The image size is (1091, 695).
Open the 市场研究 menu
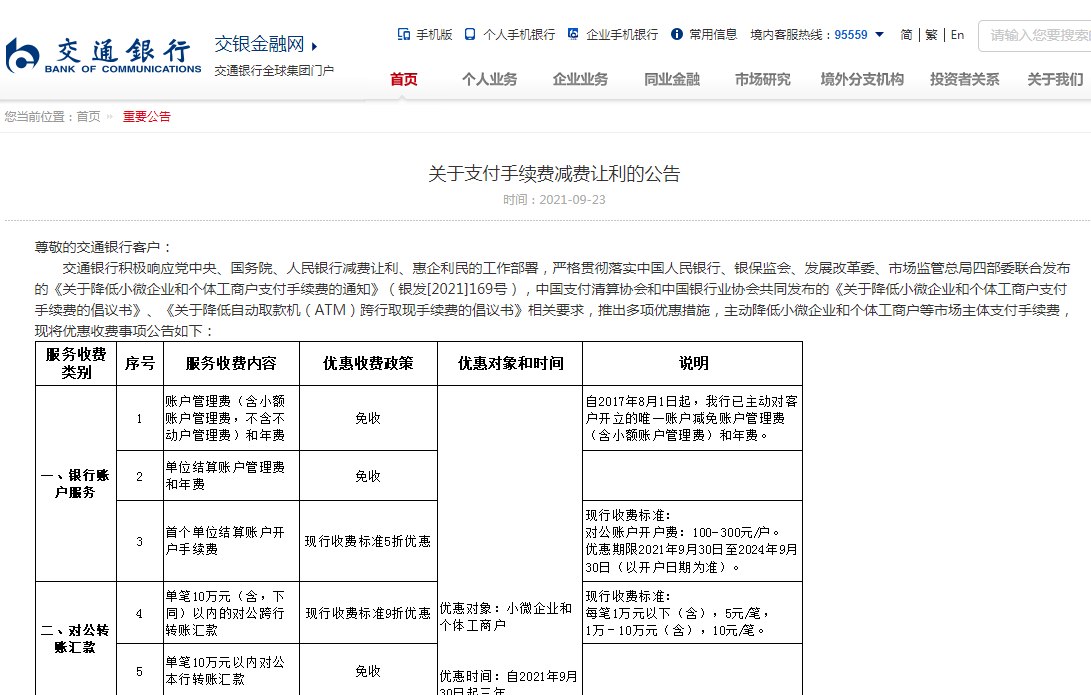tap(763, 79)
